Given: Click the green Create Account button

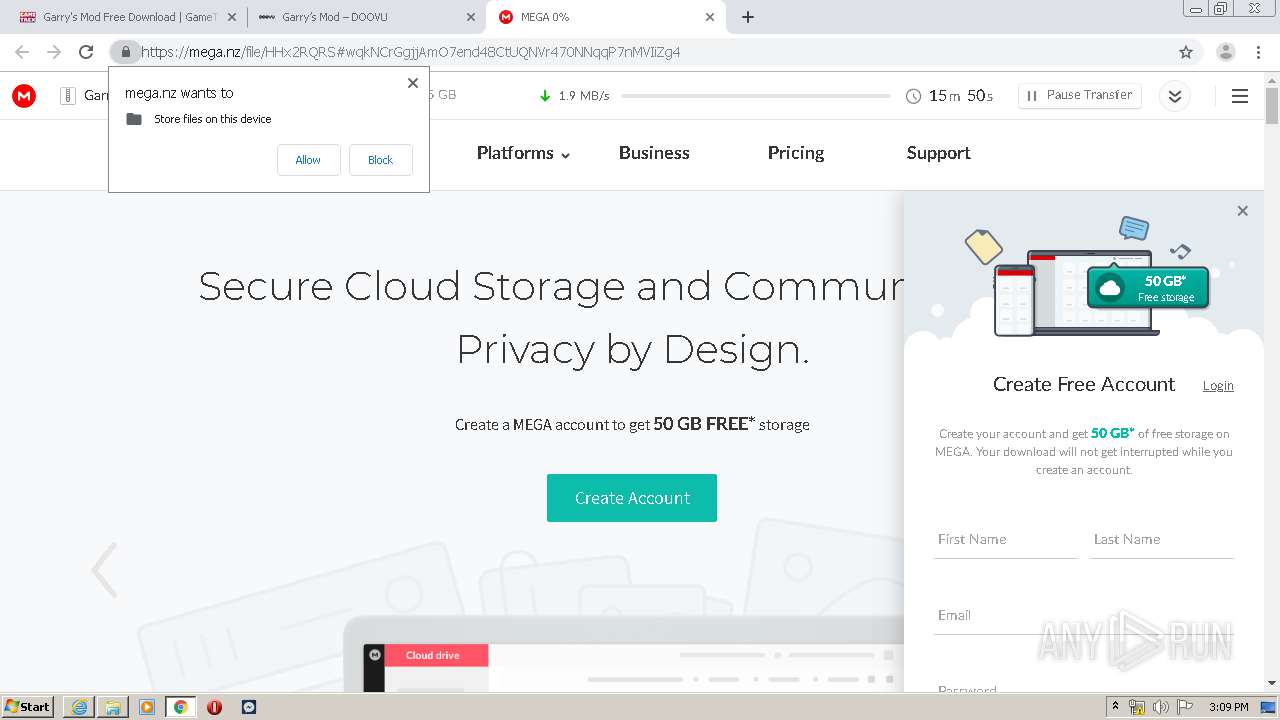Looking at the screenshot, I should pos(632,498).
